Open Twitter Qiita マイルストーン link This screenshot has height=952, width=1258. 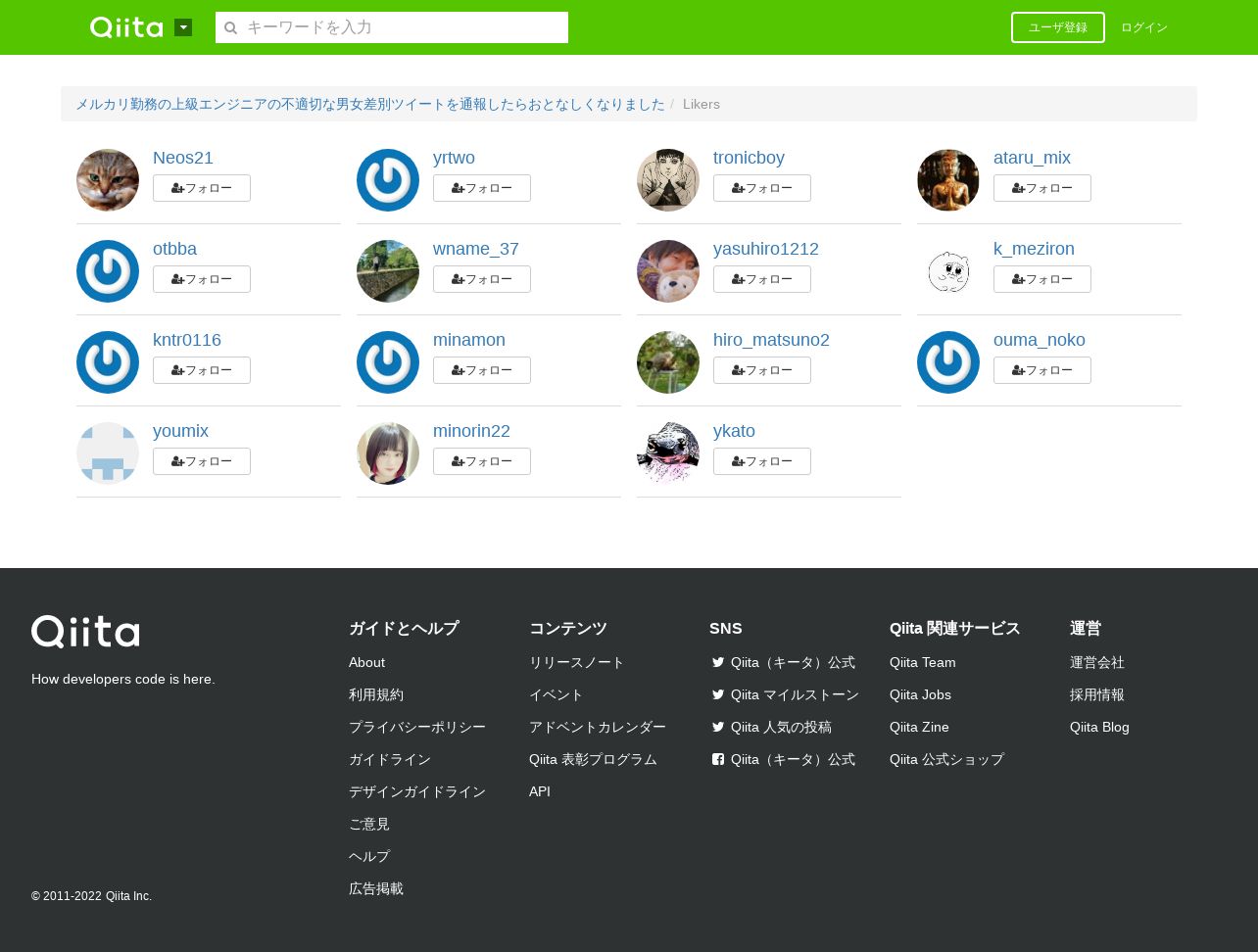point(785,694)
